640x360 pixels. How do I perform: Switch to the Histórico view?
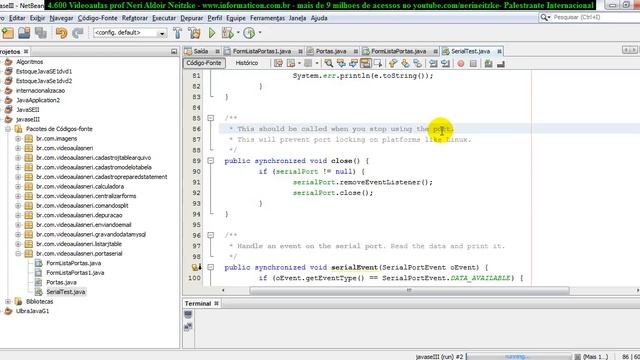point(247,63)
